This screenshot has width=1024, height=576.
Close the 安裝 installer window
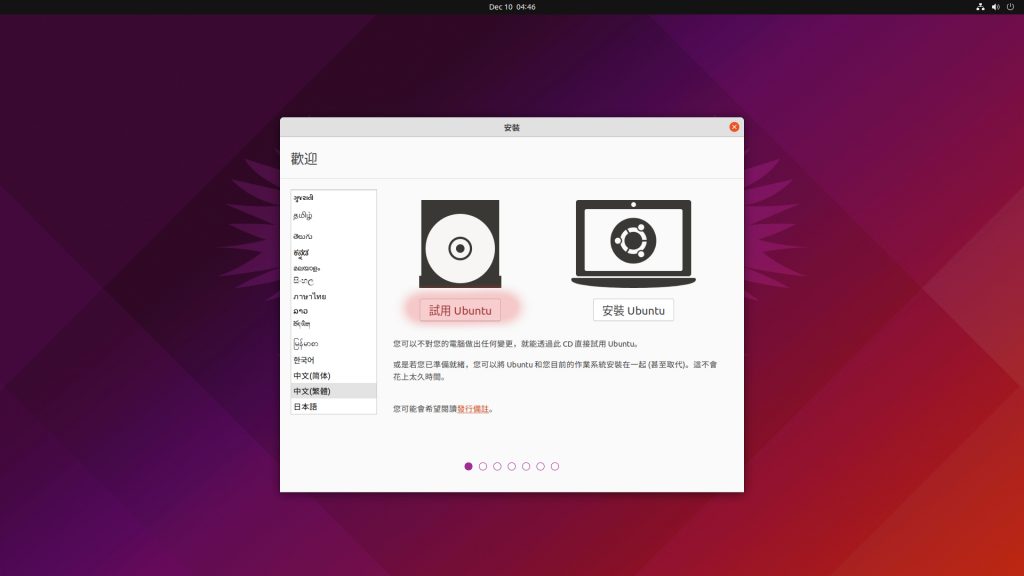pos(734,127)
